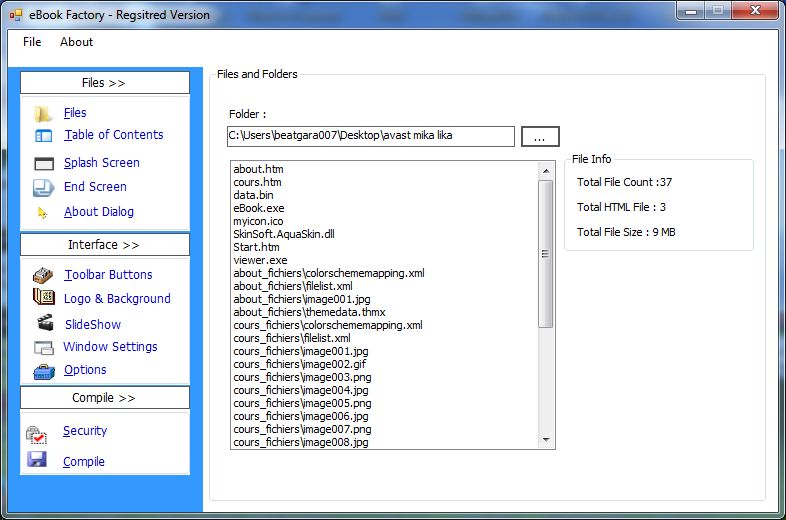Click the Compile floppy disk icon
Image resolution: width=786 pixels, height=520 pixels.
coord(37,459)
